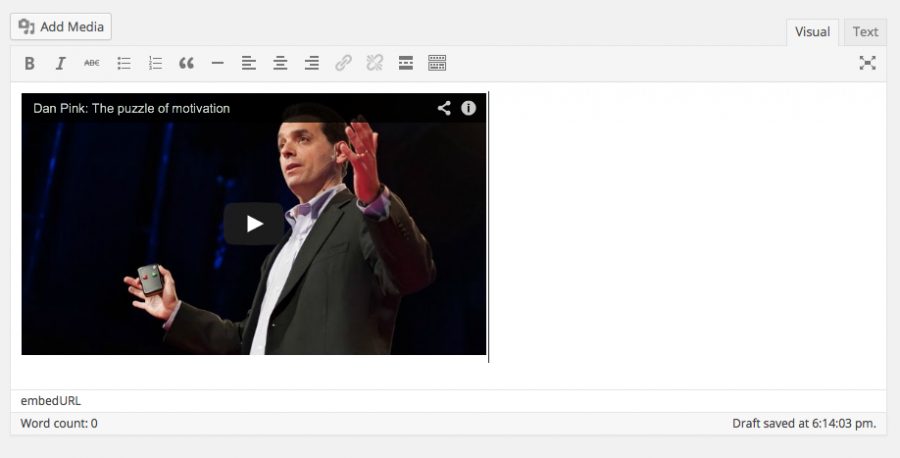Insert a bulleted list
This screenshot has height=458, width=900.
(124, 63)
